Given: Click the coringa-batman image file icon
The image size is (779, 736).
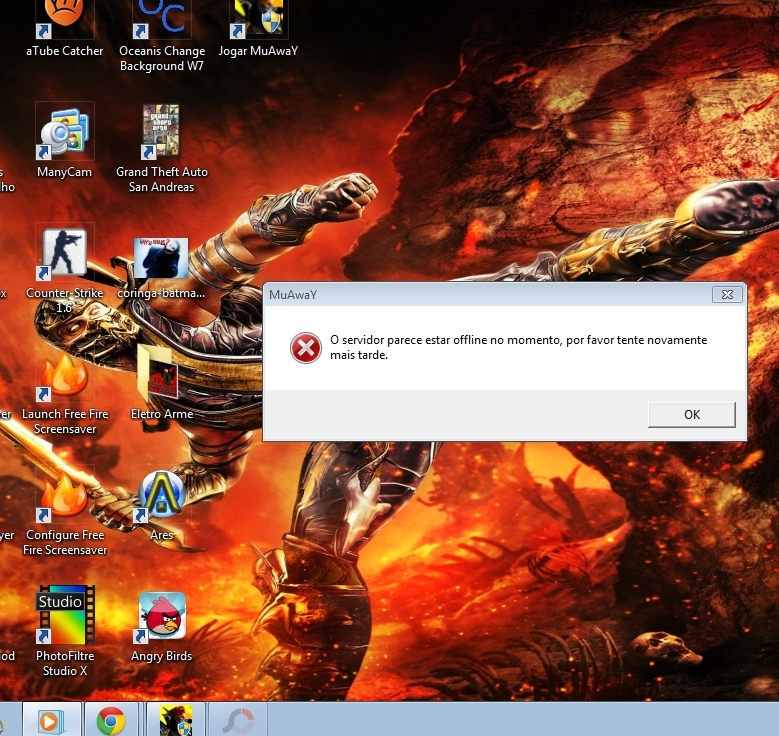Looking at the screenshot, I should pyautogui.click(x=161, y=258).
